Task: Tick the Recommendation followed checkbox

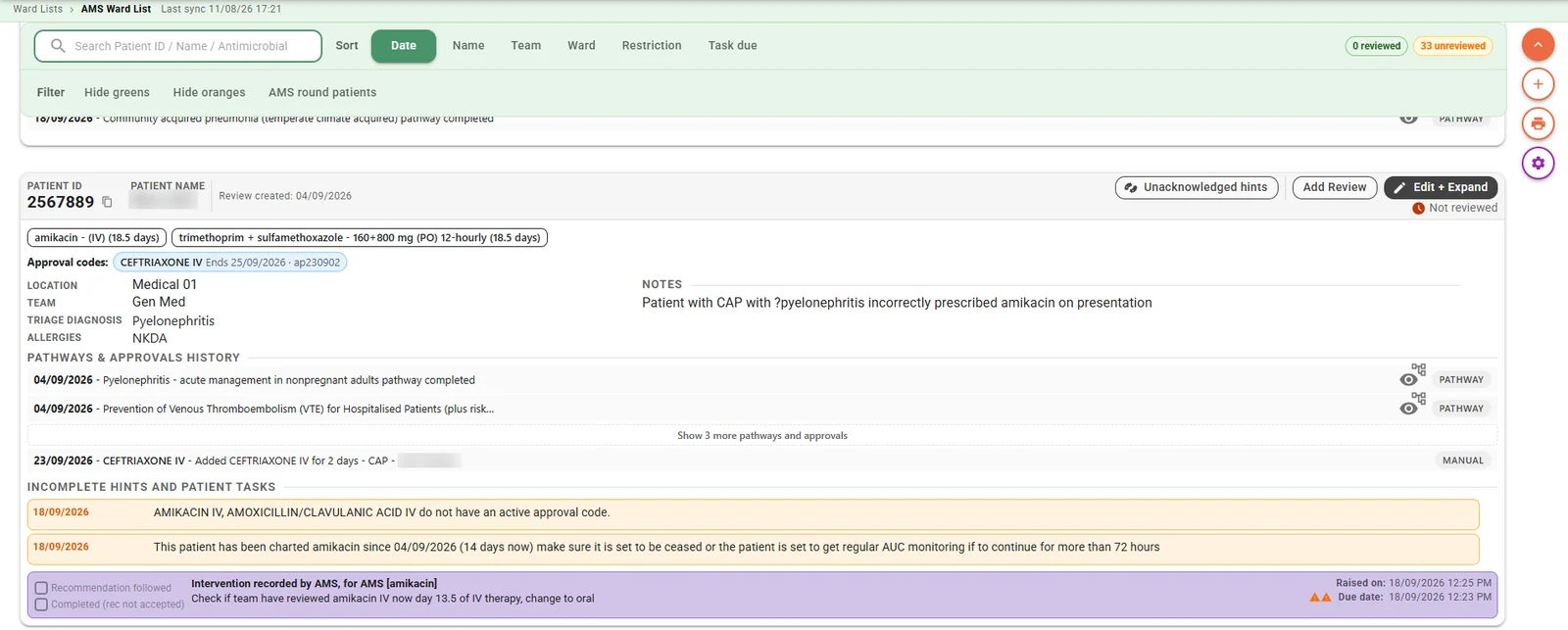Action: 41,588
